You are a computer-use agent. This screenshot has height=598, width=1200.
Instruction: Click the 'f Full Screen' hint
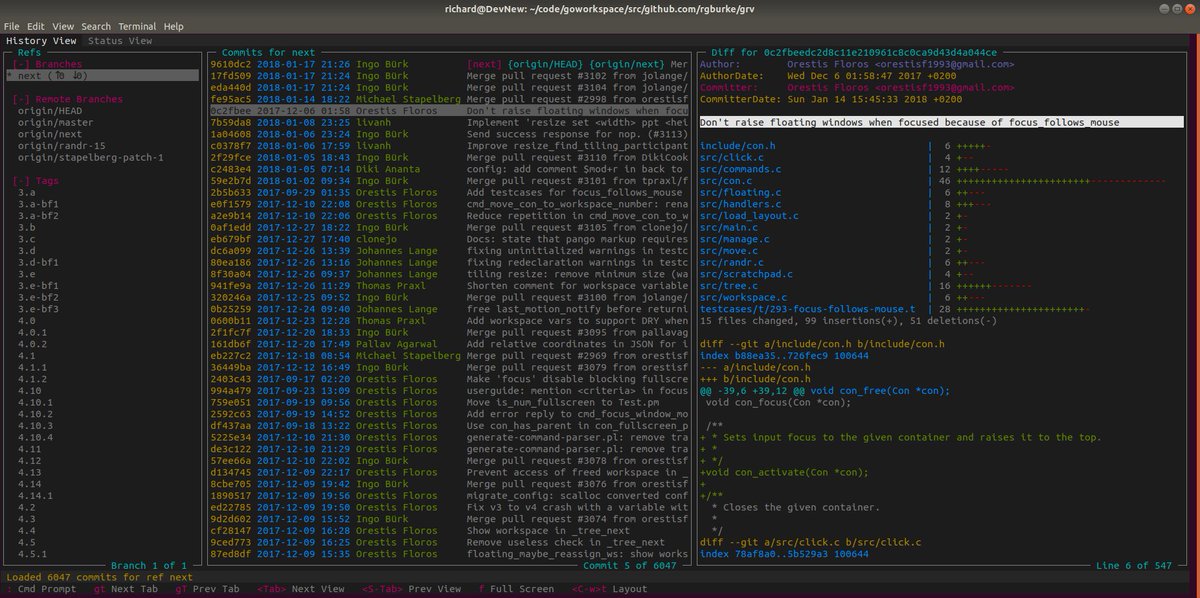pyautogui.click(x=518, y=589)
